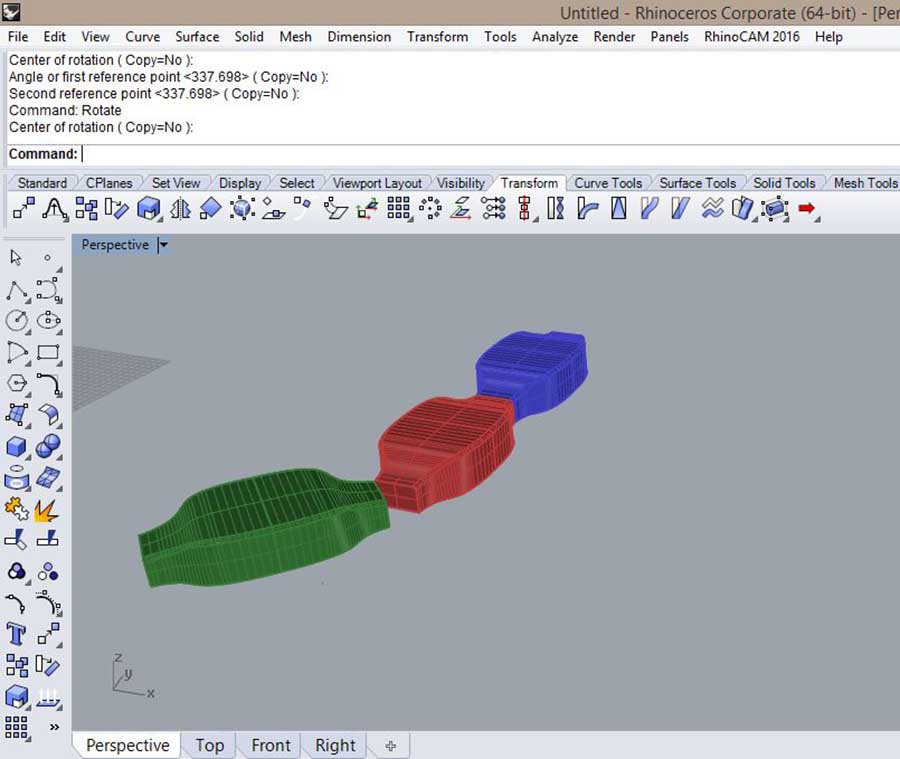900x759 pixels.
Task: Pick the Bend deformation tool
Action: coord(587,208)
